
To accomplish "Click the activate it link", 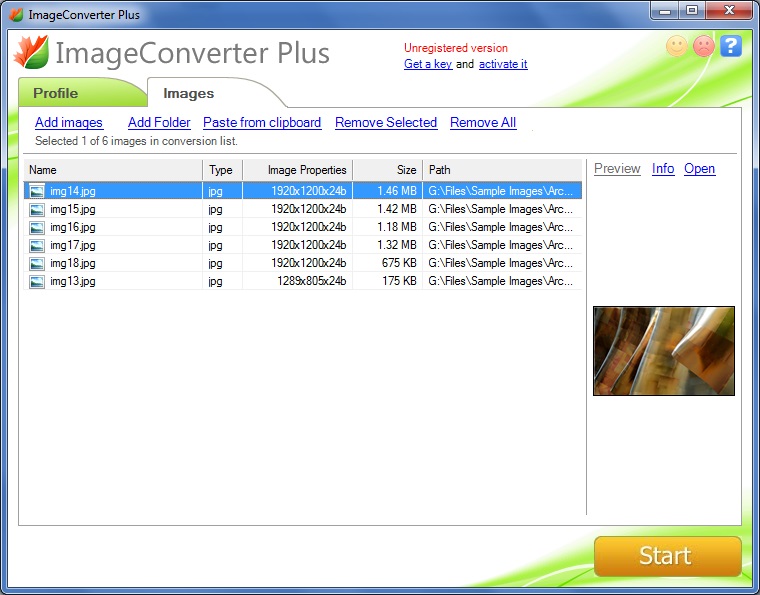I will click(503, 64).
